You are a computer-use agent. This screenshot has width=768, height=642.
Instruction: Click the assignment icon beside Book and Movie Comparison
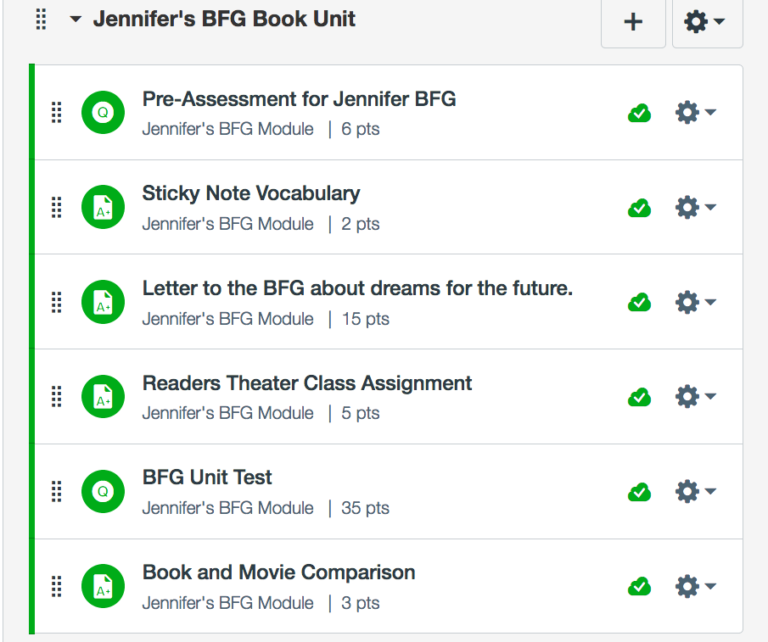103,586
